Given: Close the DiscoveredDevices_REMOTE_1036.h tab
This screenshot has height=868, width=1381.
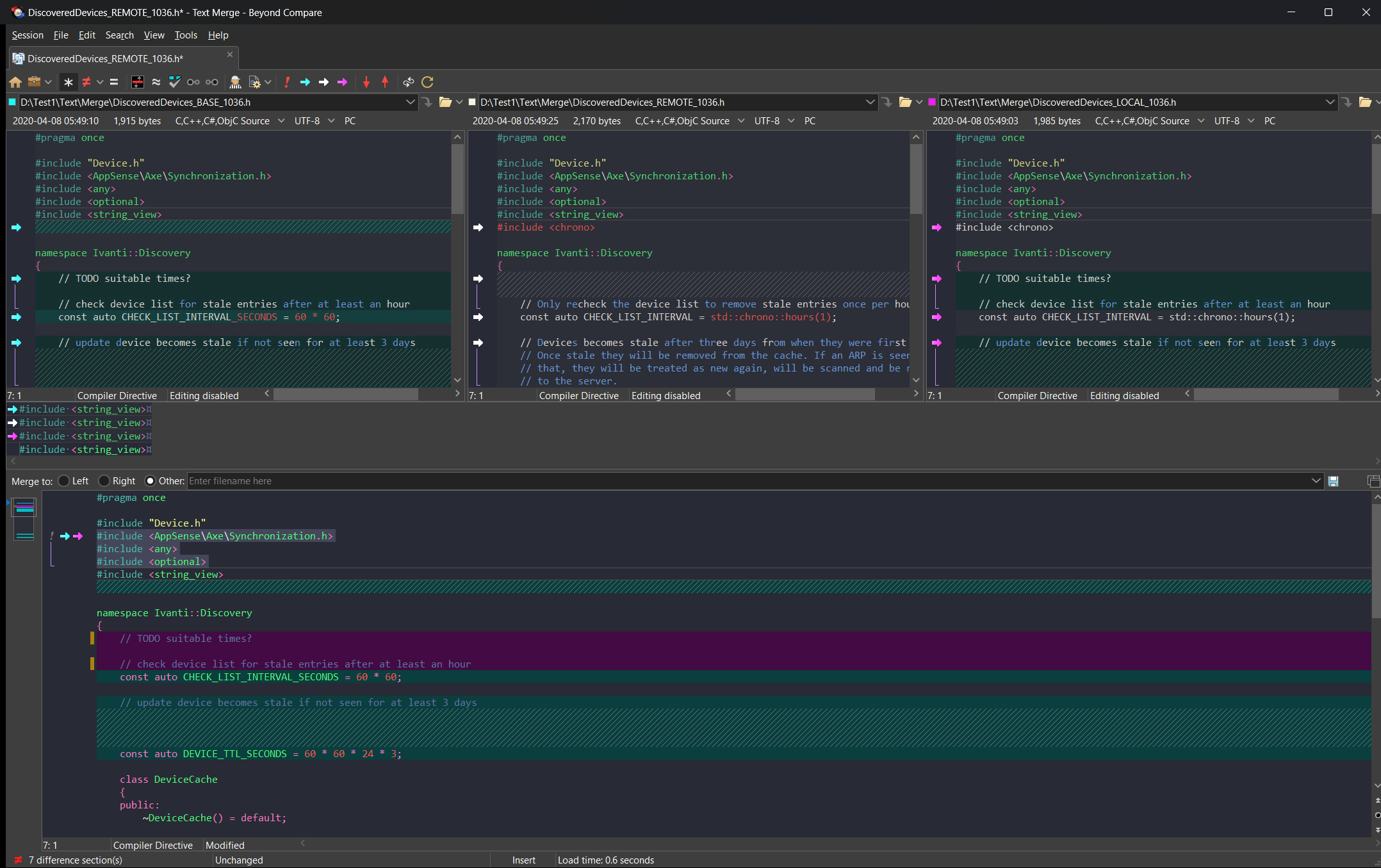Looking at the screenshot, I should (230, 55).
